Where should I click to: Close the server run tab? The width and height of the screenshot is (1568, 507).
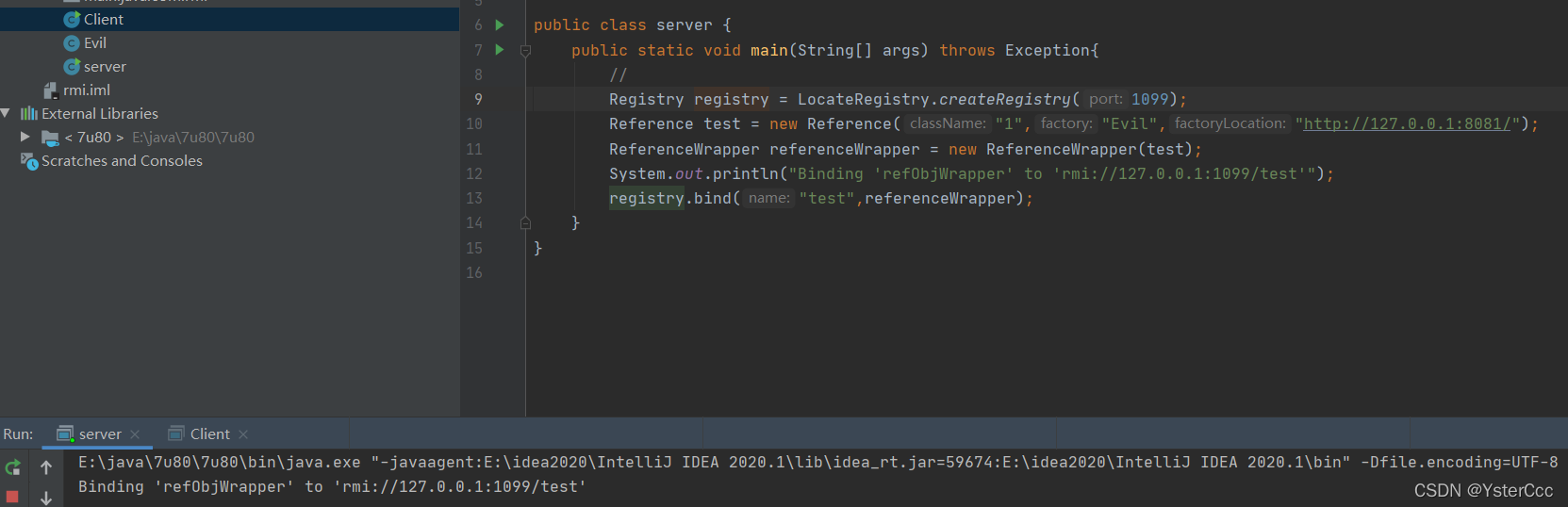coord(135,434)
